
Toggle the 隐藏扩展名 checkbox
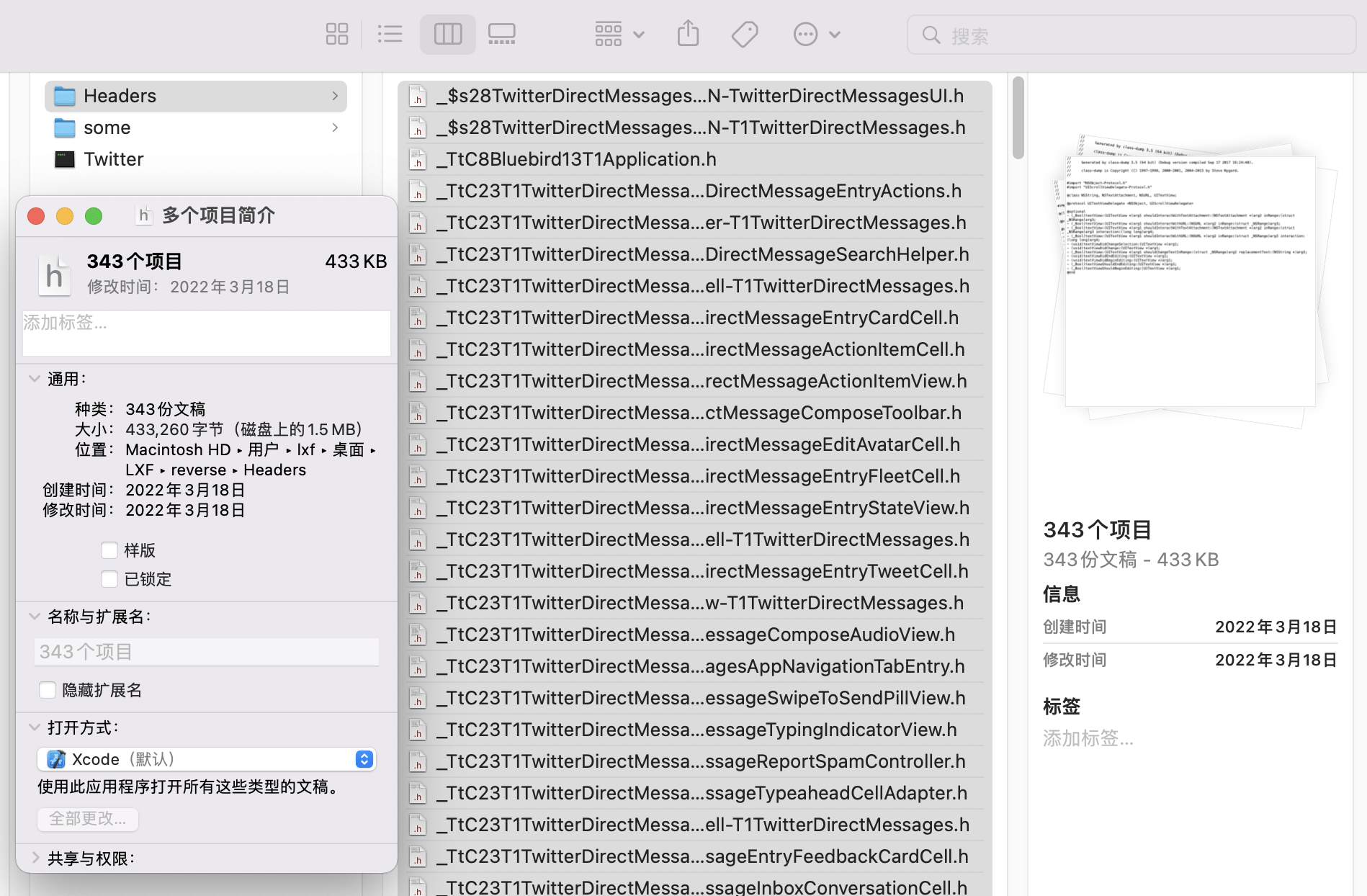point(48,690)
